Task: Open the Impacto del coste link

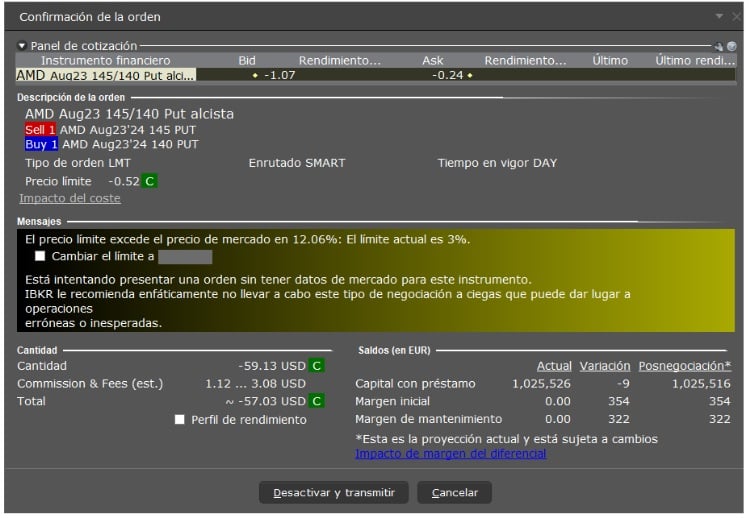Action: [70, 198]
